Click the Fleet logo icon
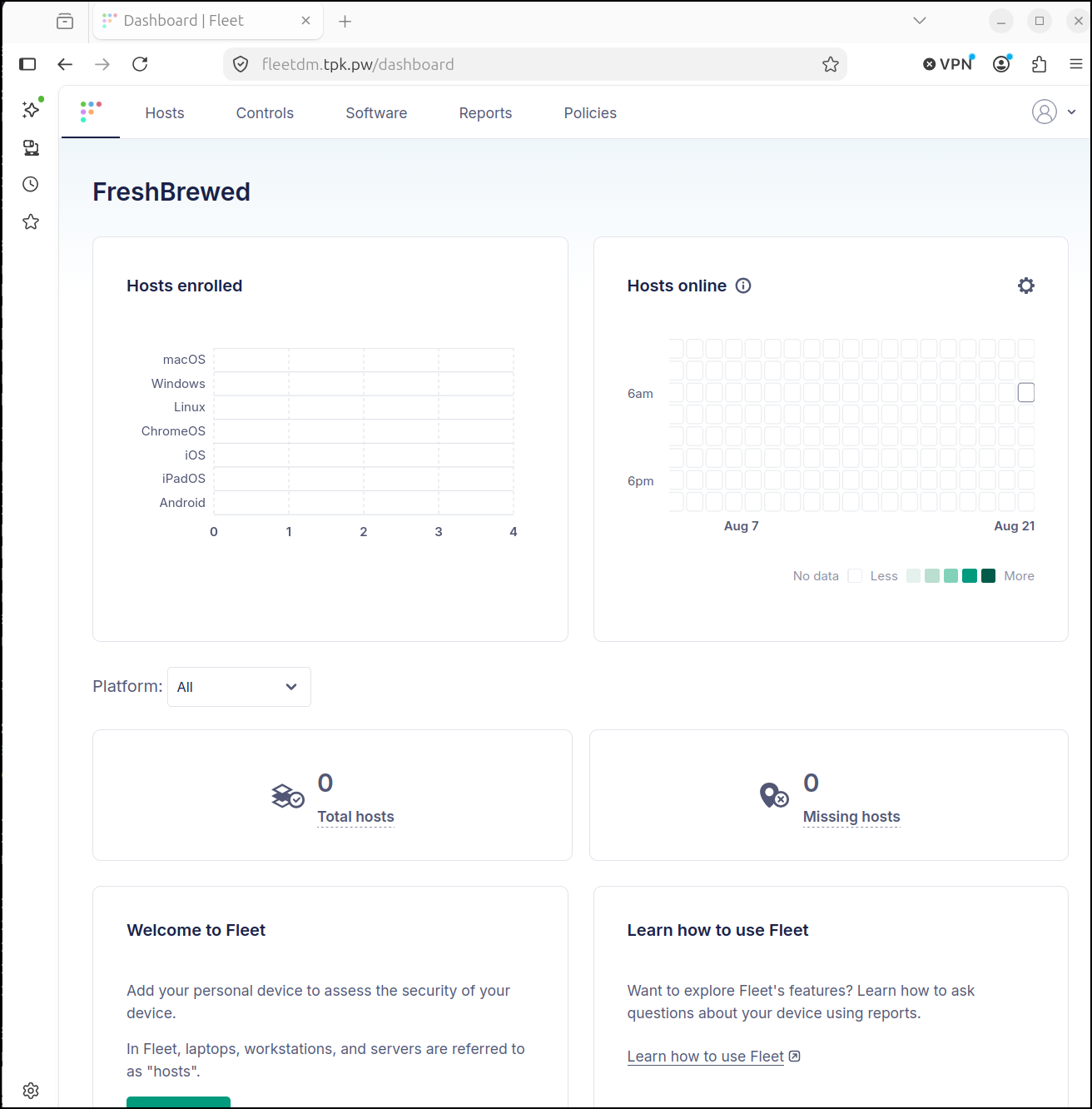Image resolution: width=1092 pixels, height=1109 pixels. coord(91,112)
